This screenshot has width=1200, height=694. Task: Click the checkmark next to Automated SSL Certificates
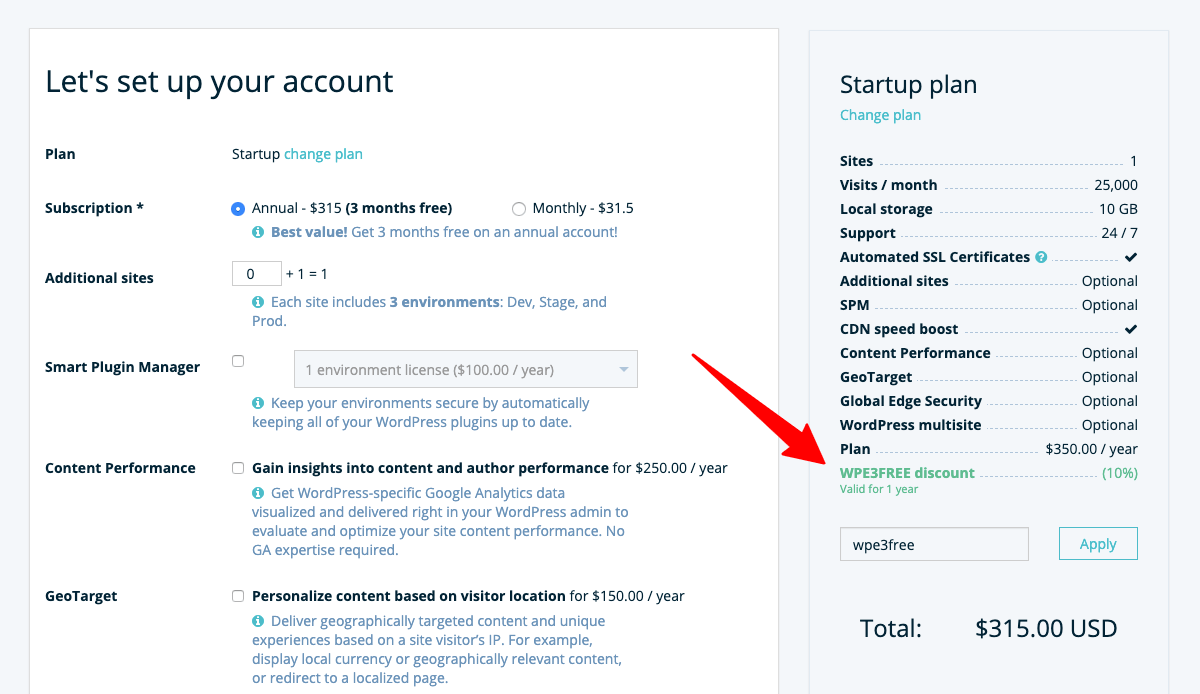pos(1131,256)
